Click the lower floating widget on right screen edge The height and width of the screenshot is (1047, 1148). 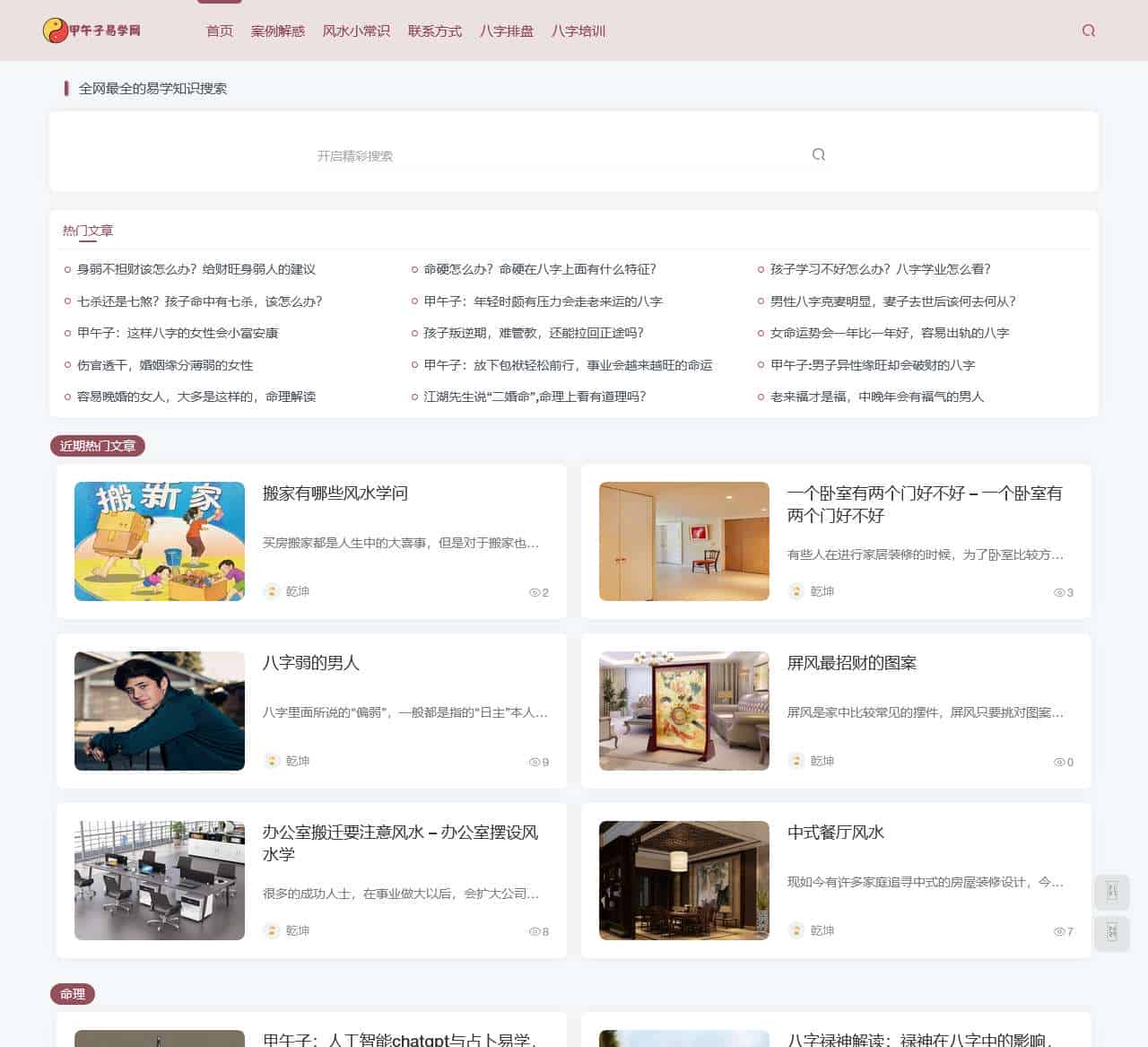tap(1111, 934)
